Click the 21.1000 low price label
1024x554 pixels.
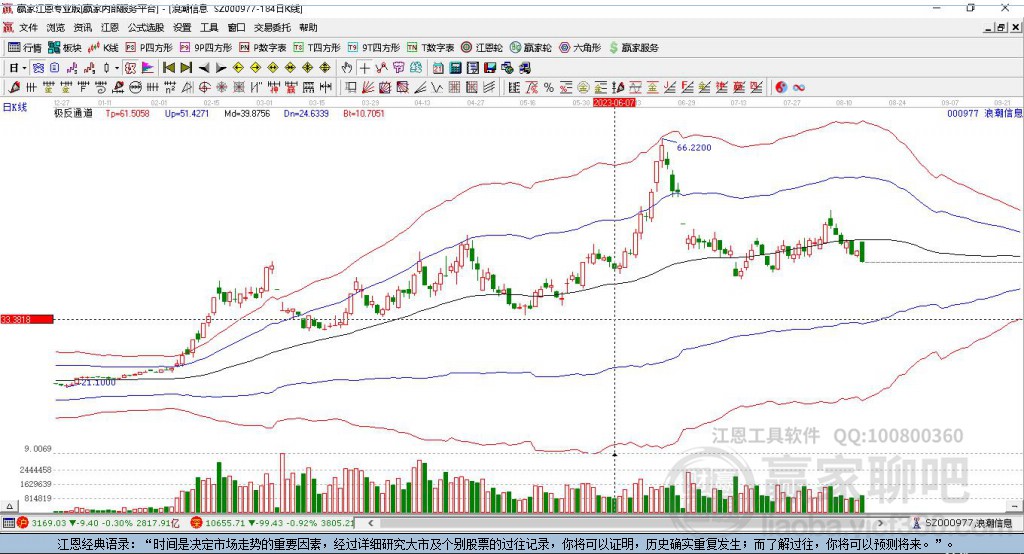click(x=98, y=382)
